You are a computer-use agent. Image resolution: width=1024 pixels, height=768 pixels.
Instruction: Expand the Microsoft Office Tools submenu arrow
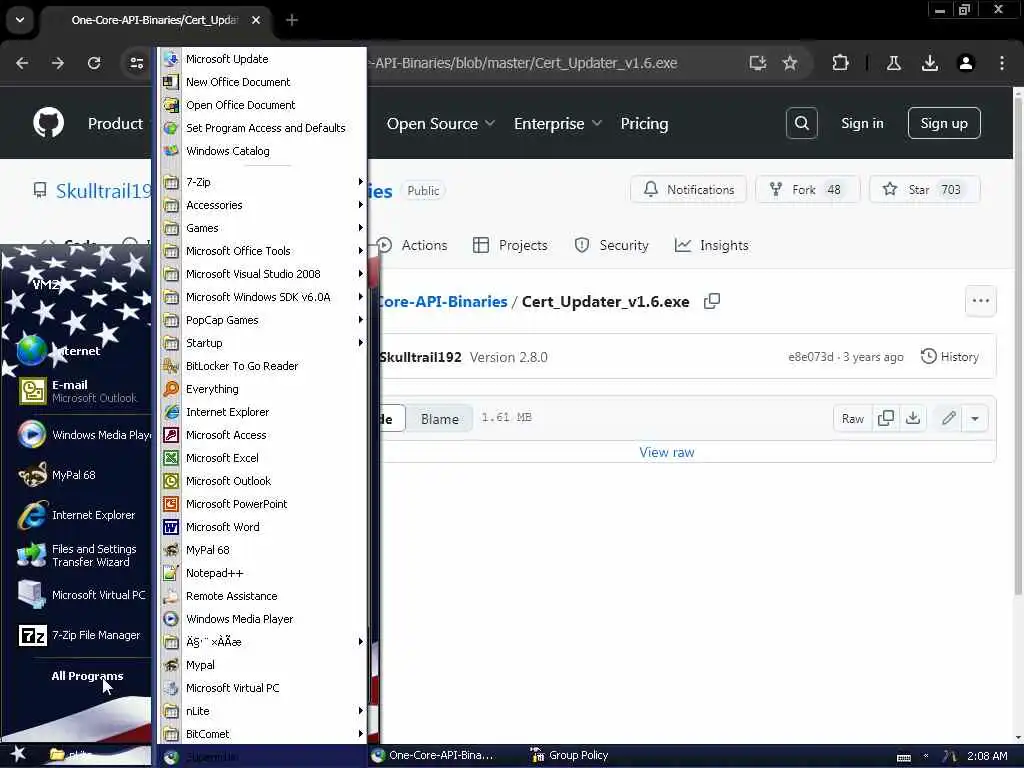(360, 251)
